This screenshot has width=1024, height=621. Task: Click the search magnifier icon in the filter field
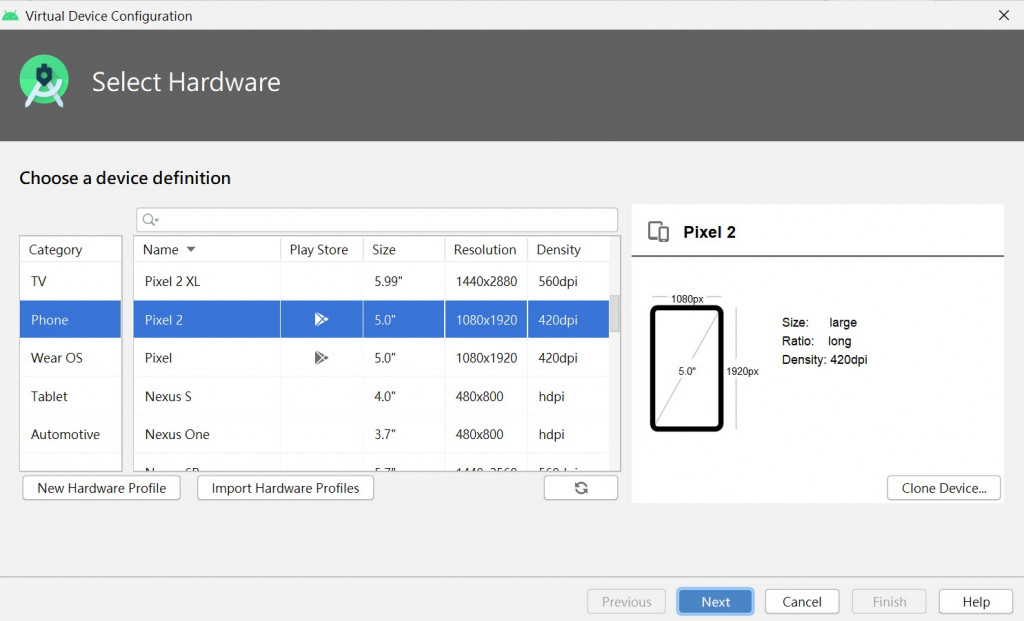(150, 219)
